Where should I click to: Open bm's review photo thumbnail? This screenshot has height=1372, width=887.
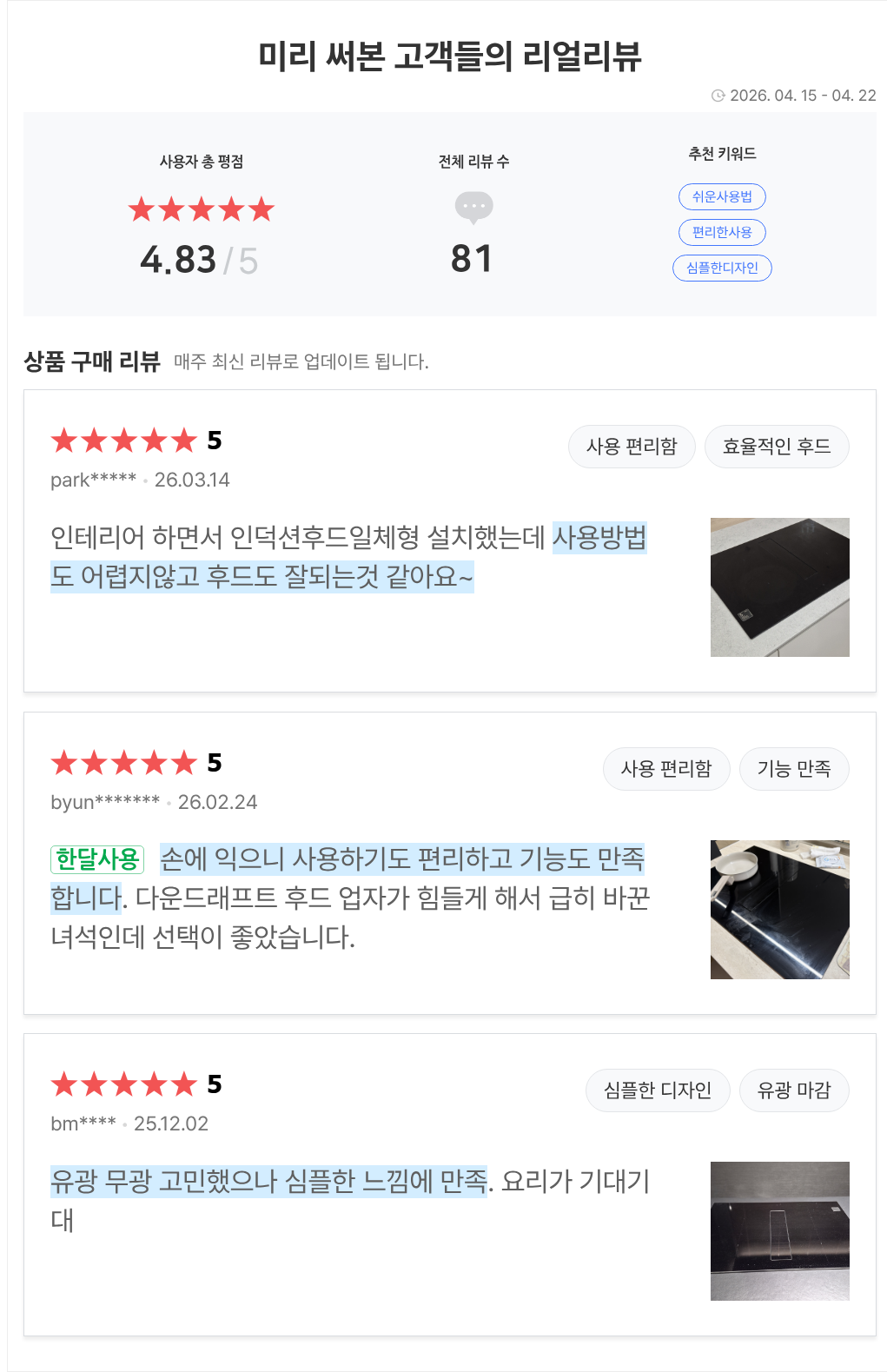click(779, 1231)
